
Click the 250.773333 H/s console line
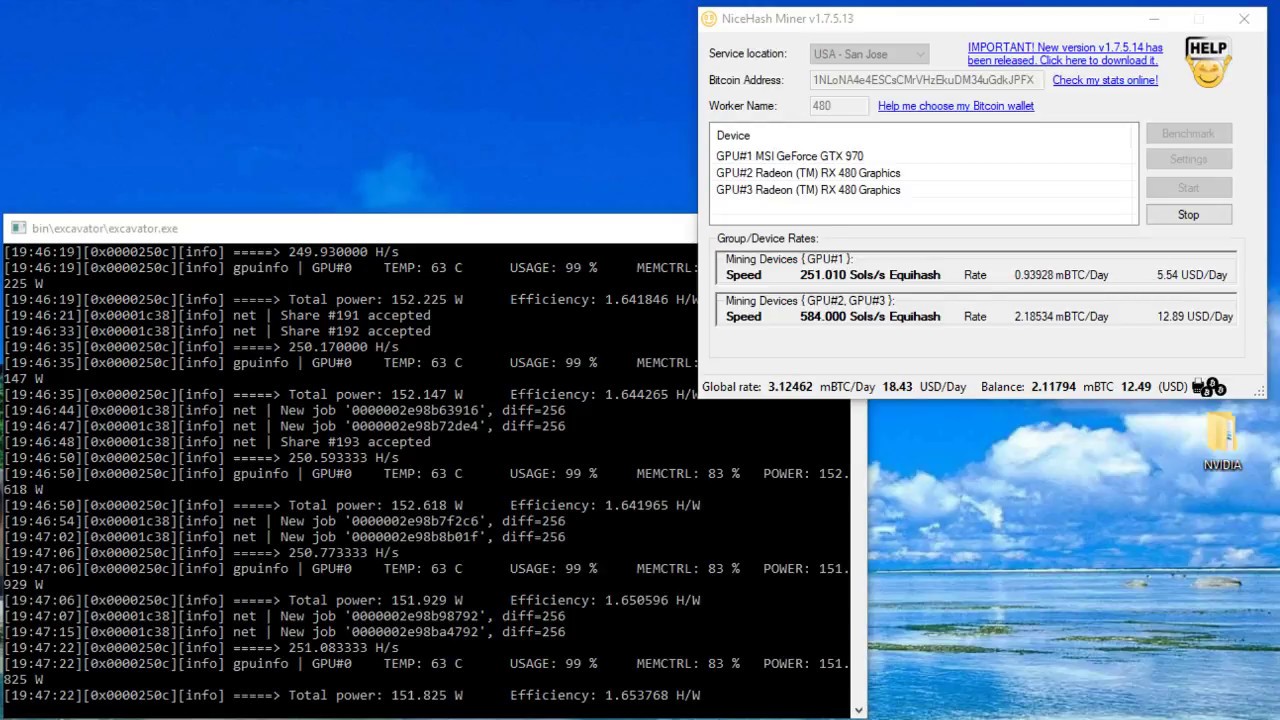pos(201,553)
